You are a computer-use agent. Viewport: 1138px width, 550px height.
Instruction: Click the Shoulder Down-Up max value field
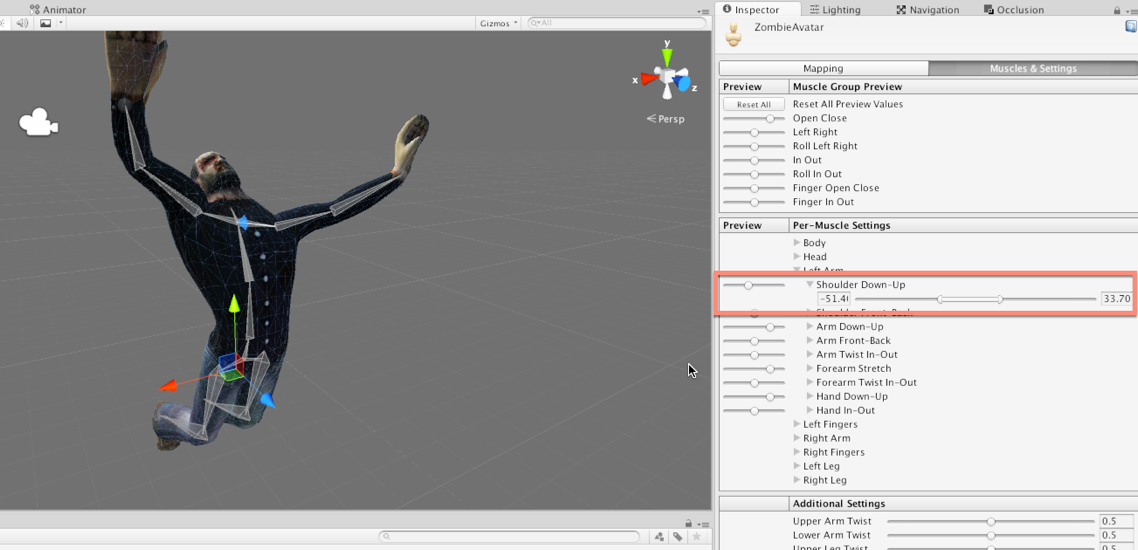(x=1115, y=299)
